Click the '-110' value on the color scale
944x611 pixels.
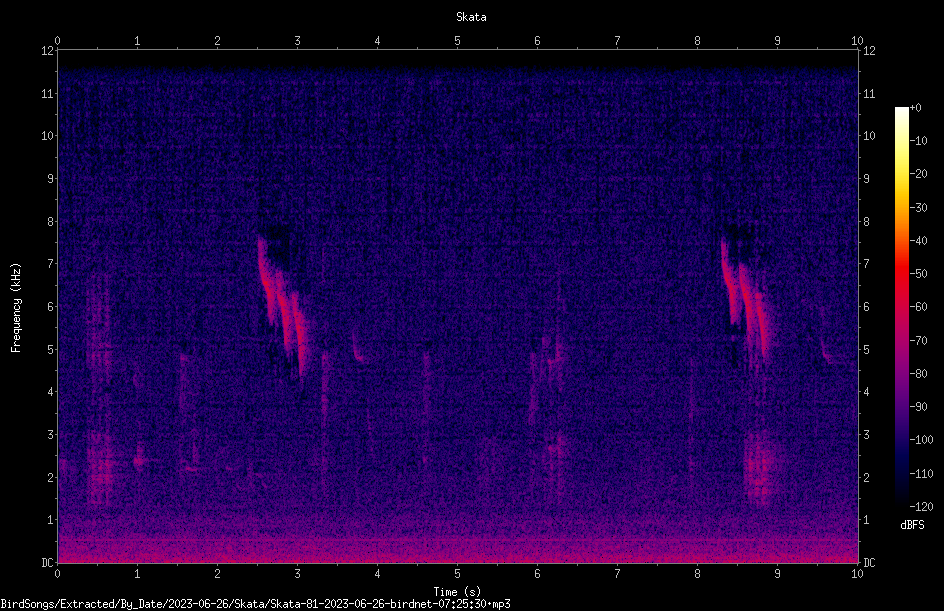921,474
